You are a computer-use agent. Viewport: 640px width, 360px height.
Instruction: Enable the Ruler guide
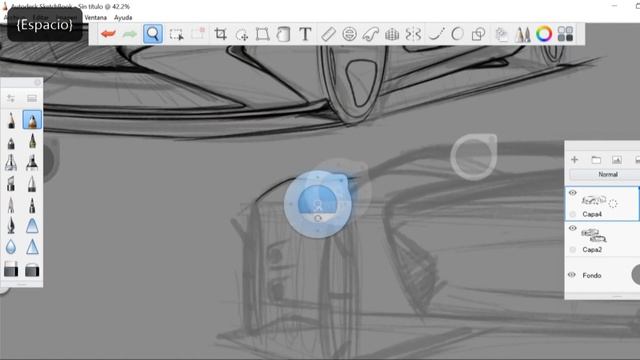pyautogui.click(x=328, y=34)
